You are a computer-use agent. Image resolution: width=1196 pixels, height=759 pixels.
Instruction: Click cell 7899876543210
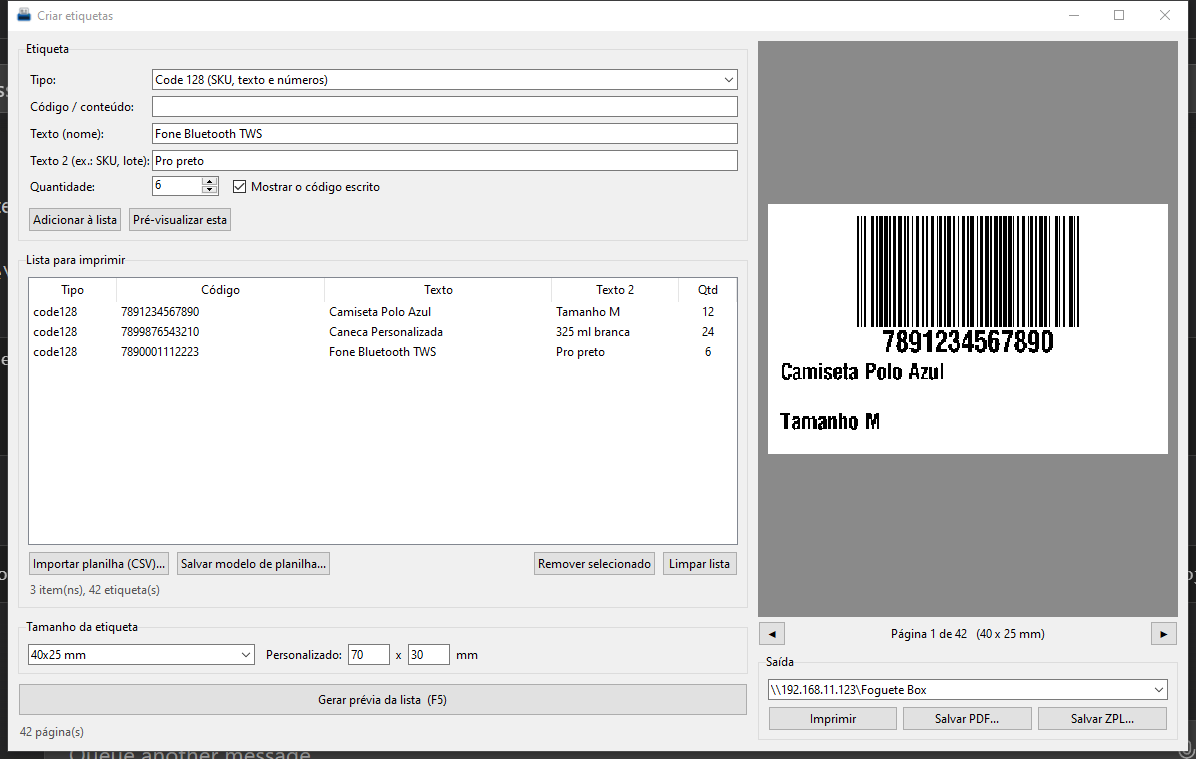tap(160, 332)
